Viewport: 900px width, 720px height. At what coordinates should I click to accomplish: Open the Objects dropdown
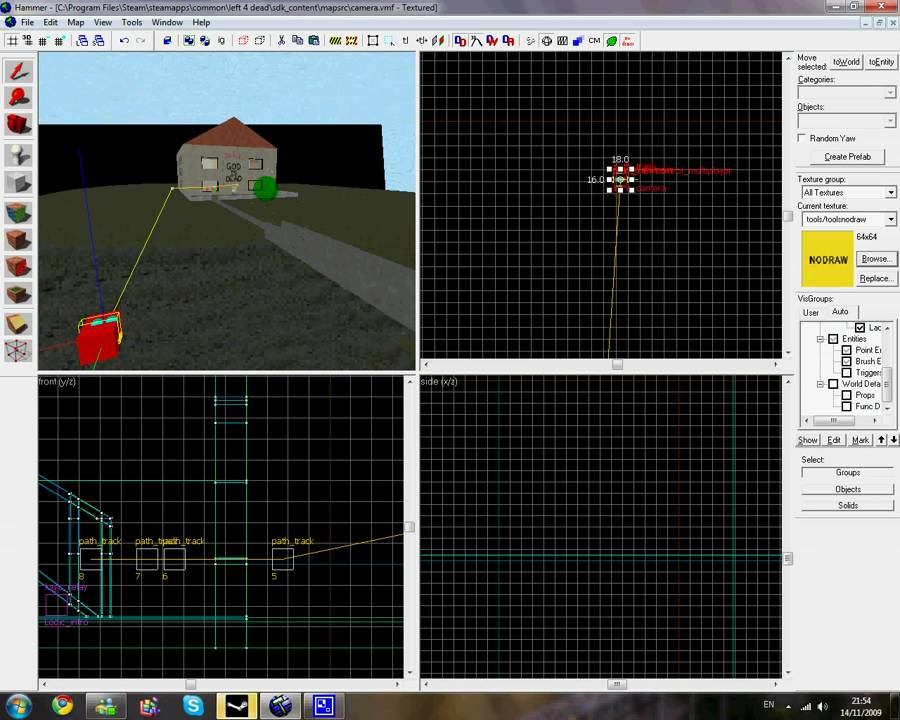[x=890, y=121]
